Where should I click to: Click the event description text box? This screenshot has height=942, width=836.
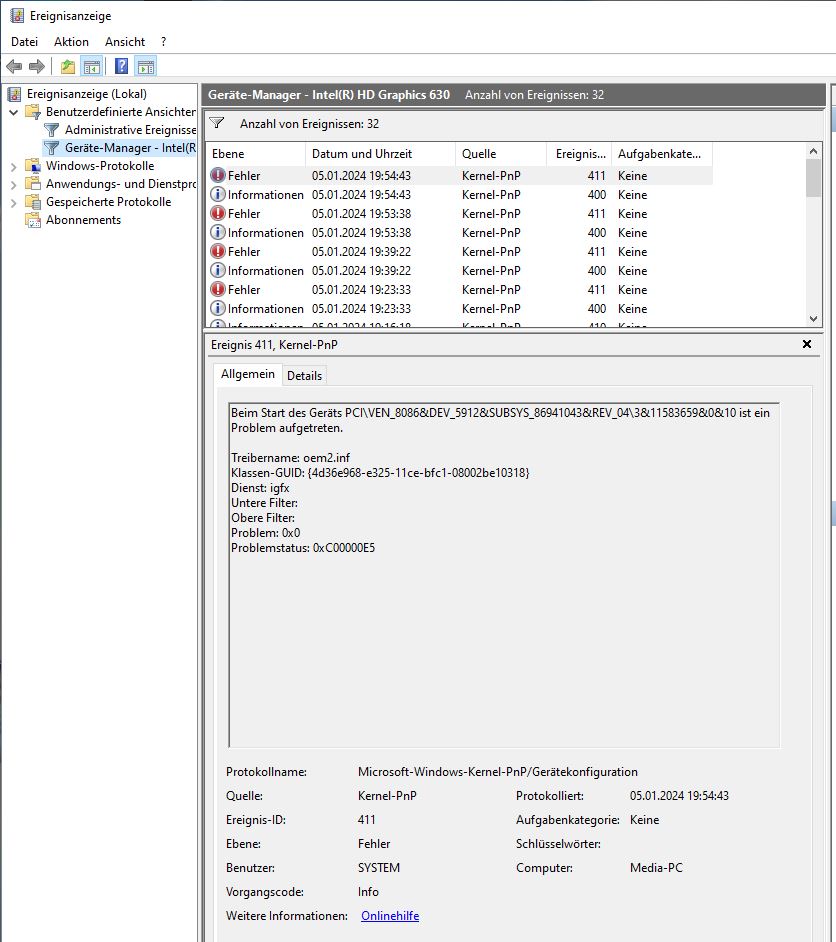[504, 575]
